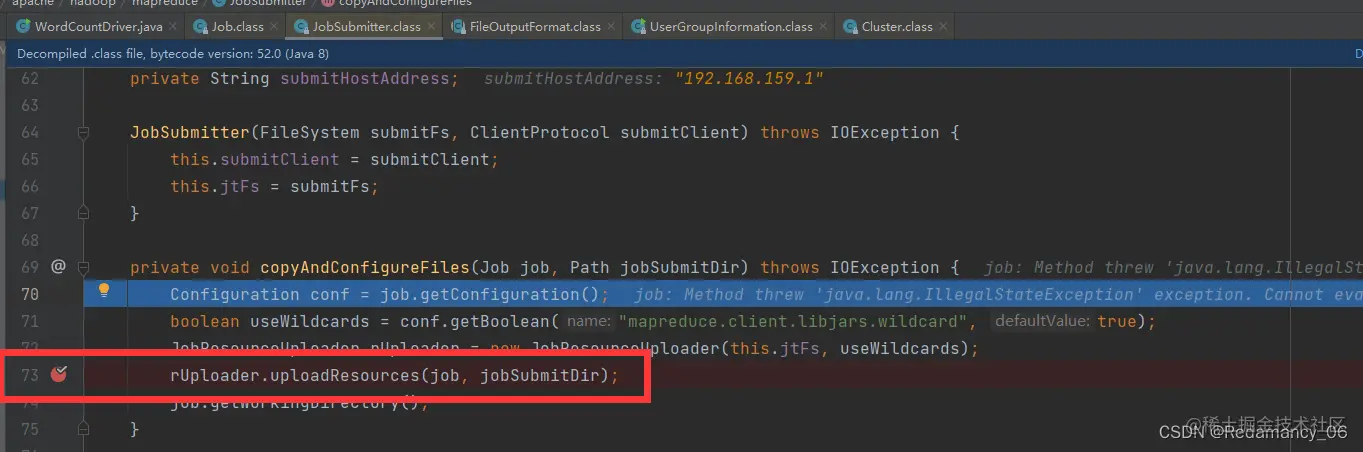Screen dimensions: 1363x452
Task: Click the @ gutter icon at line 69
Action: pyautogui.click(x=58, y=267)
